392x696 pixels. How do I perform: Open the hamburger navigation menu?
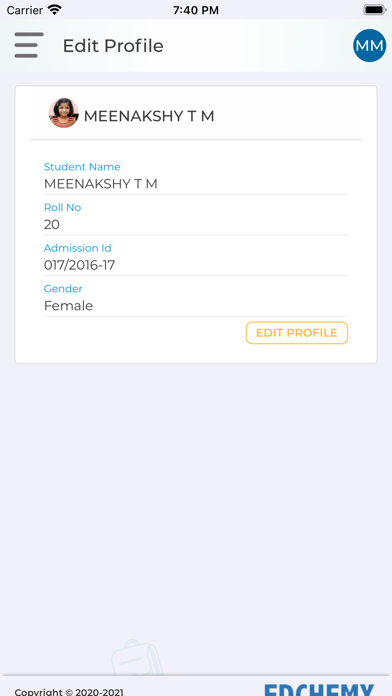pos(29,45)
